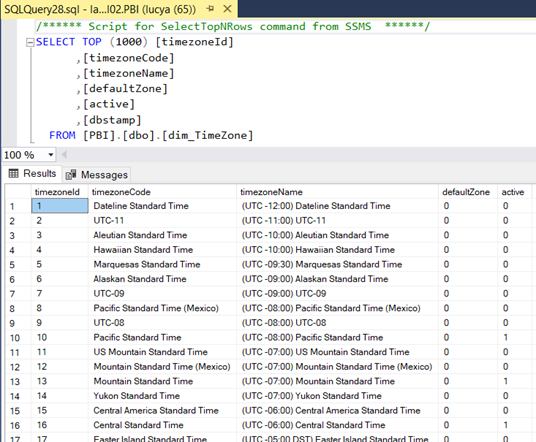Switch to the Messages tab
This screenshot has width=536, height=442.
click(97, 175)
